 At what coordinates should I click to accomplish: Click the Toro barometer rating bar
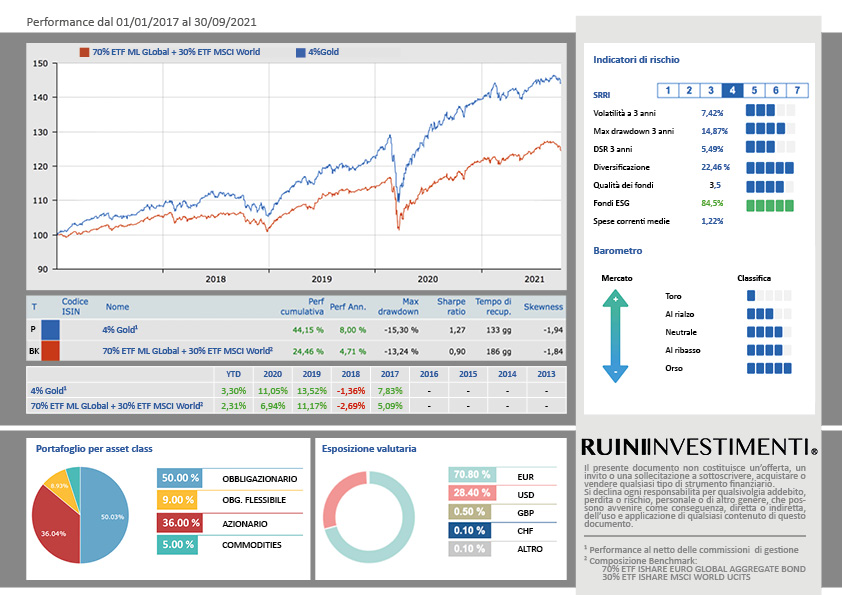(x=769, y=295)
